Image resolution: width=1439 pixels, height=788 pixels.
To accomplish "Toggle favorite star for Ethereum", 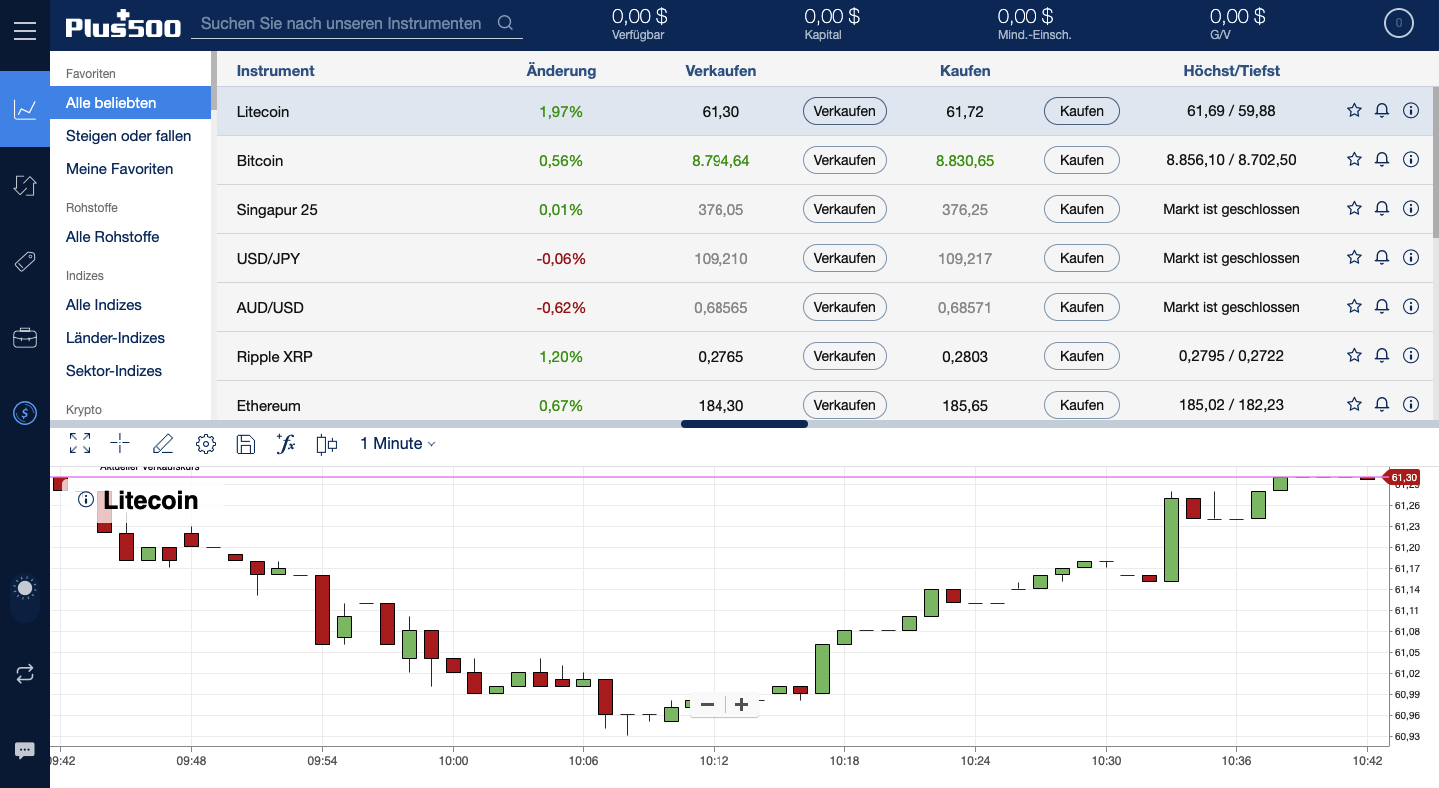I will coord(1354,405).
